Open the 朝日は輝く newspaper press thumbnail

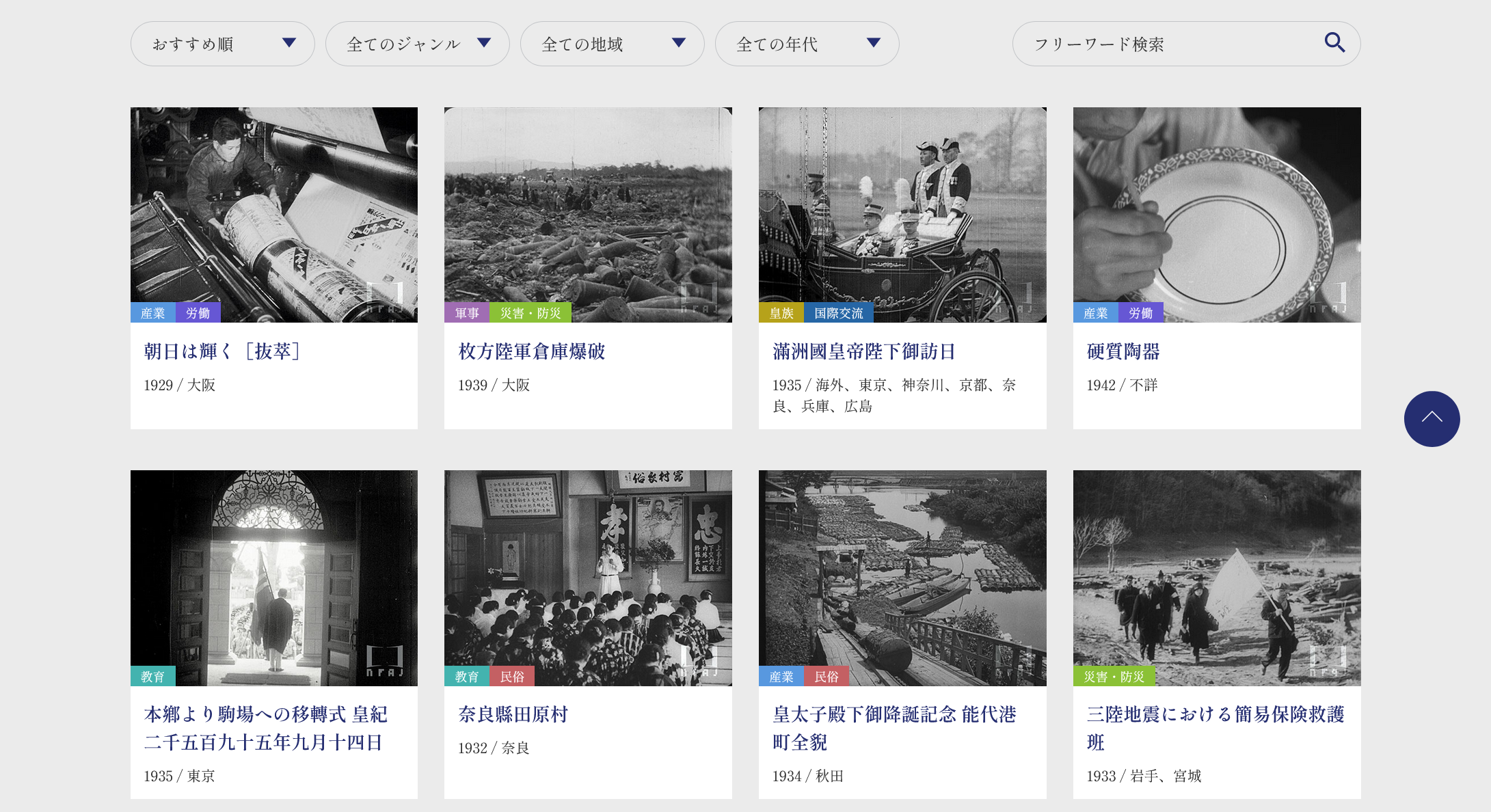[273, 205]
